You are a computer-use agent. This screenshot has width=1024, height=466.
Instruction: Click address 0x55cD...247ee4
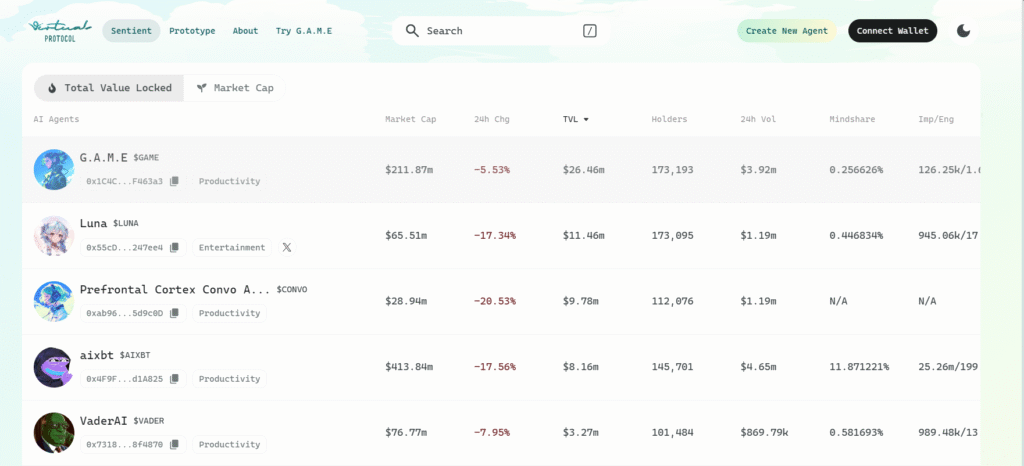pyautogui.click(x=125, y=247)
